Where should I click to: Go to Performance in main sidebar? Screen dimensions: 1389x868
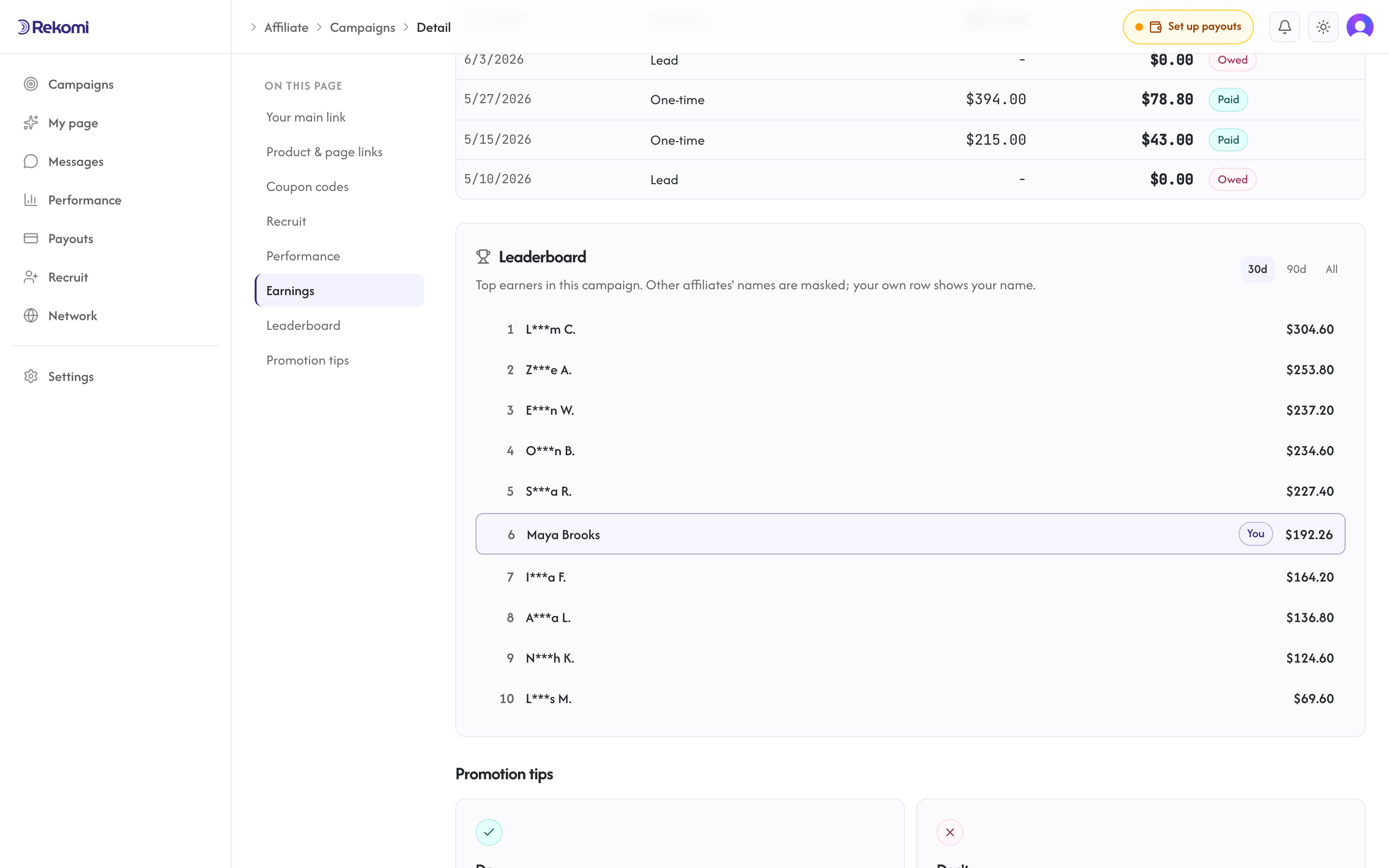tap(115, 200)
